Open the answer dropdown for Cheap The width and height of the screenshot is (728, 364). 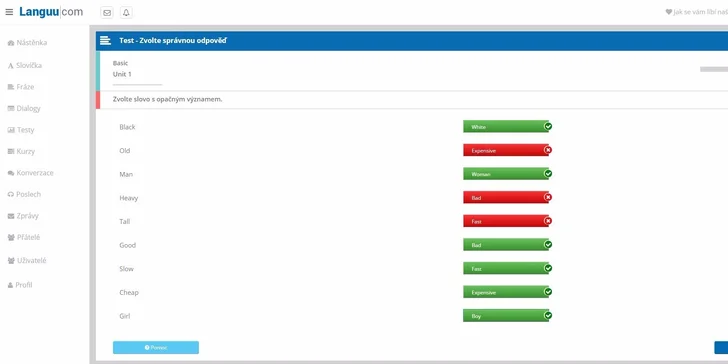(506, 292)
